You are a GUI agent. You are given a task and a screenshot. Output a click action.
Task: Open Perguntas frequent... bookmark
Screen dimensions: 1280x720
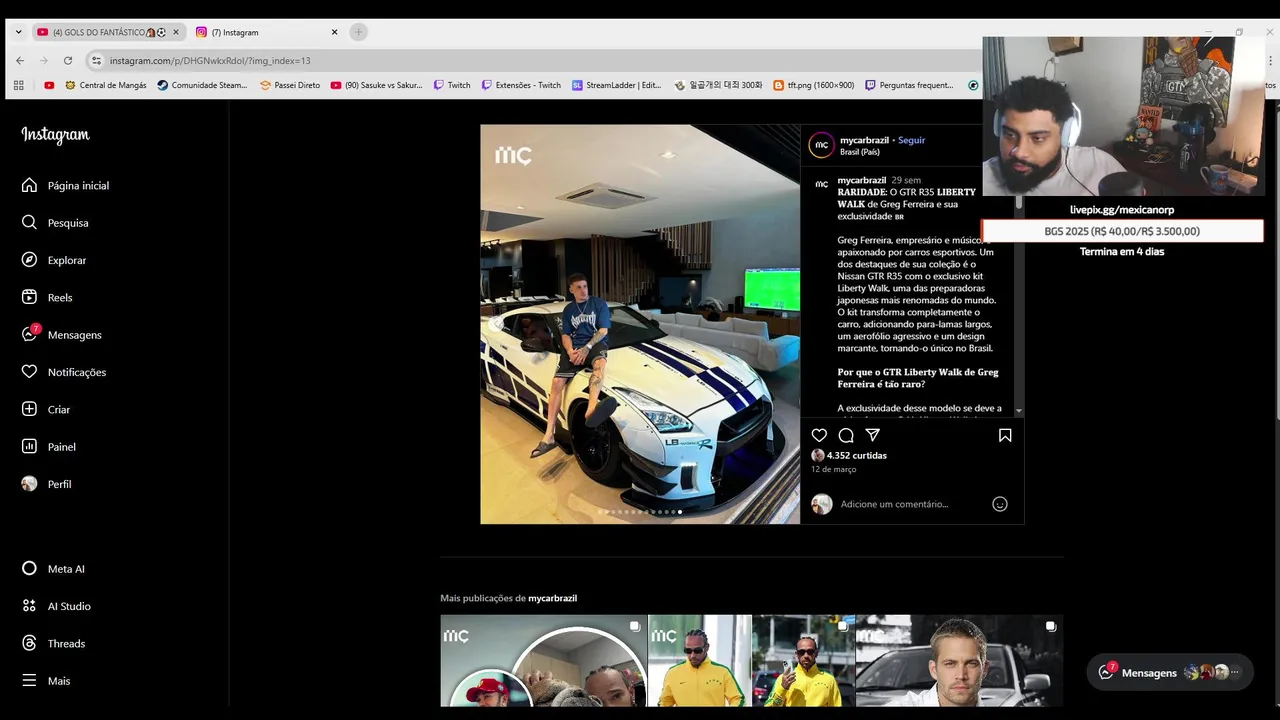coord(909,85)
